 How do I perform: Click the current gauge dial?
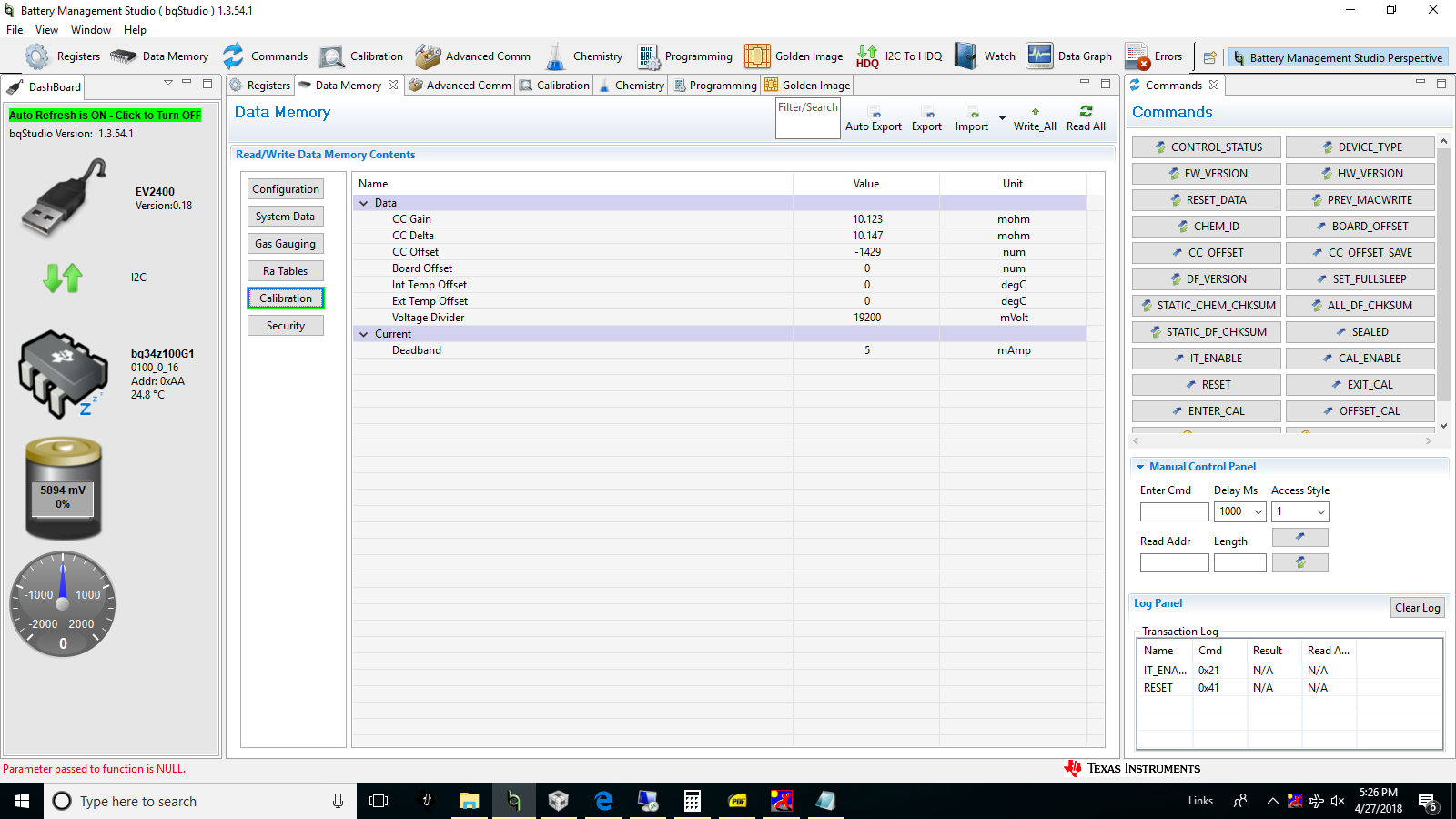pyautogui.click(x=63, y=604)
